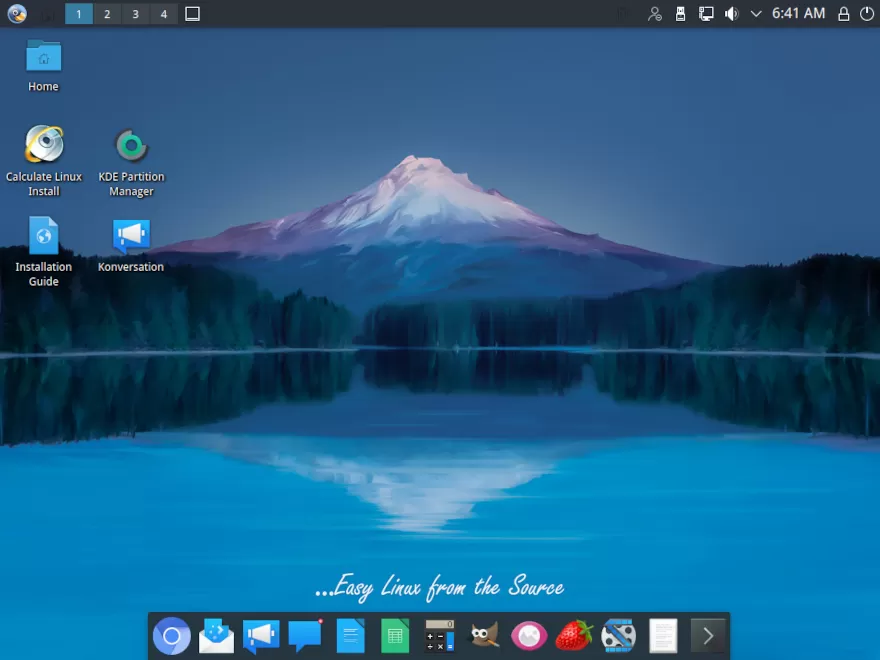The height and width of the screenshot is (660, 880).
Task: Open the pink image viewer dock icon
Action: click(x=529, y=636)
